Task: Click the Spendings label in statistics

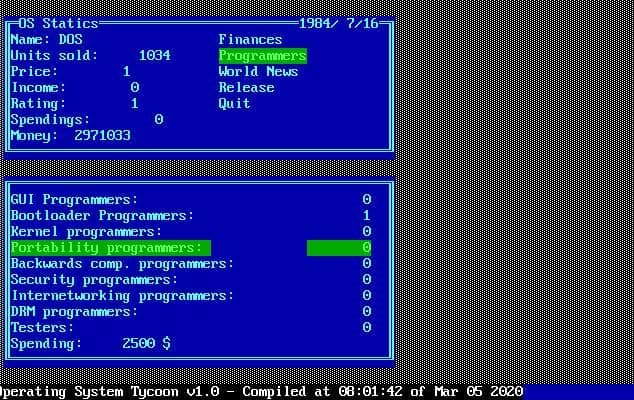Action: pyautogui.click(x=50, y=120)
